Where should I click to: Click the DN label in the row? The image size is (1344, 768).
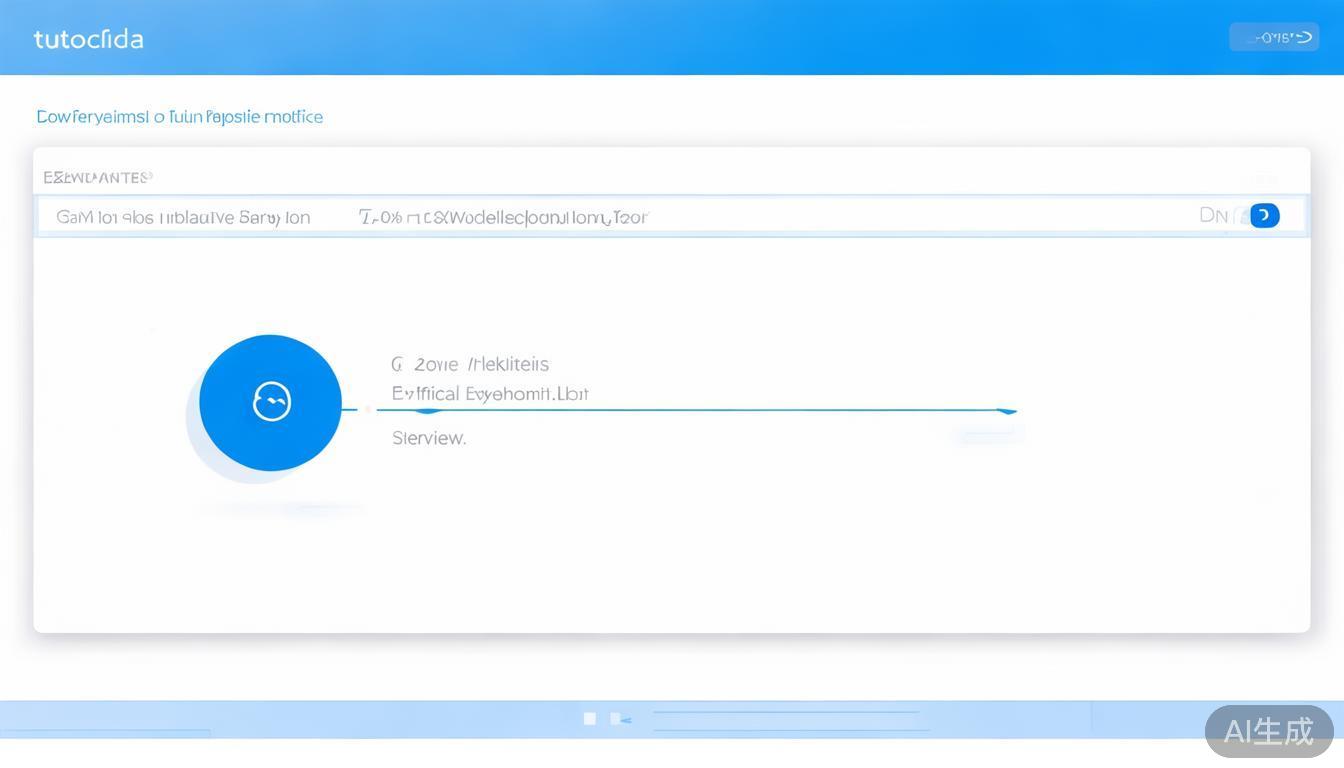(x=1212, y=215)
